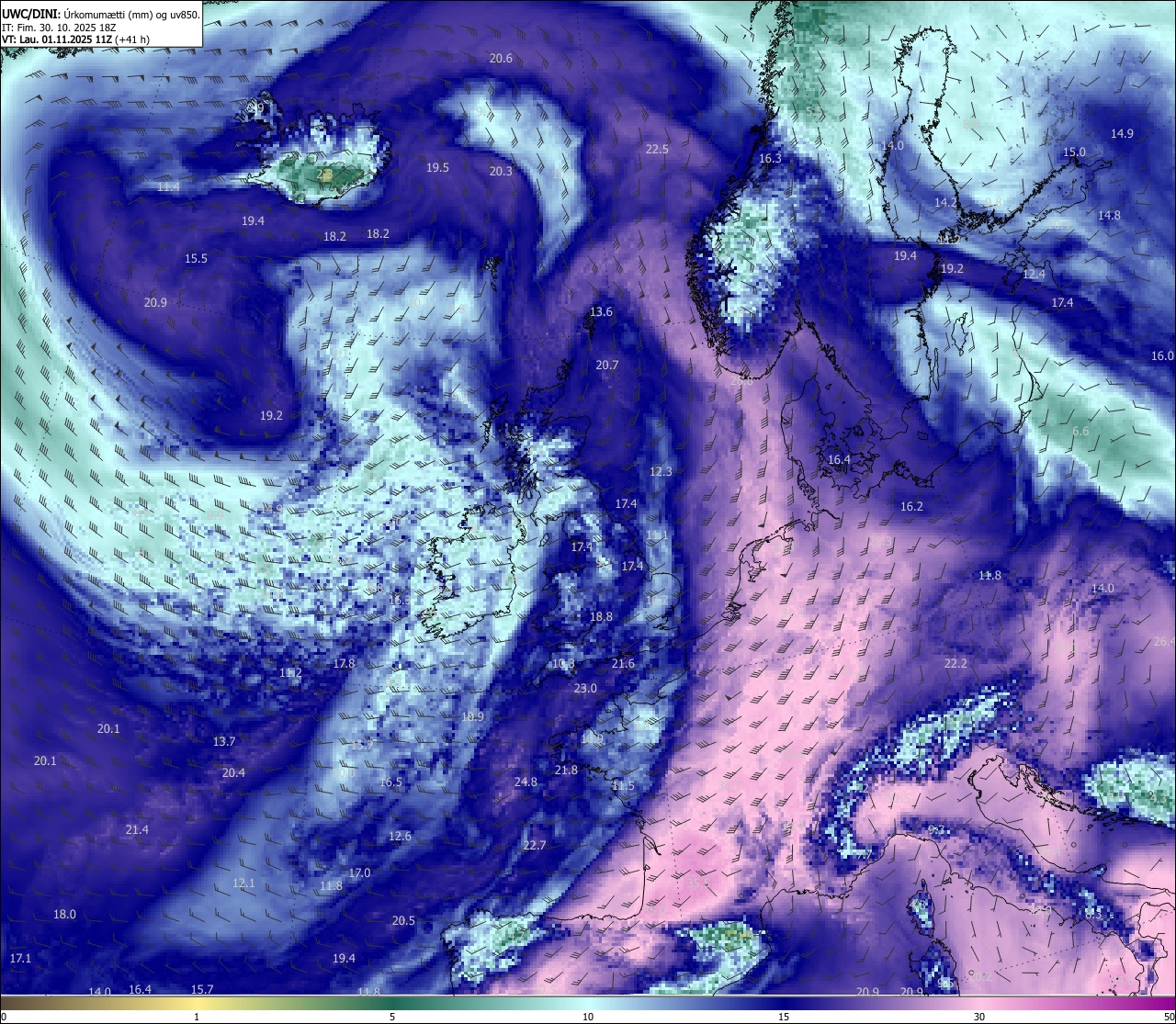Click the map value '22.7'
This screenshot has height=1024, width=1176.
point(534,845)
